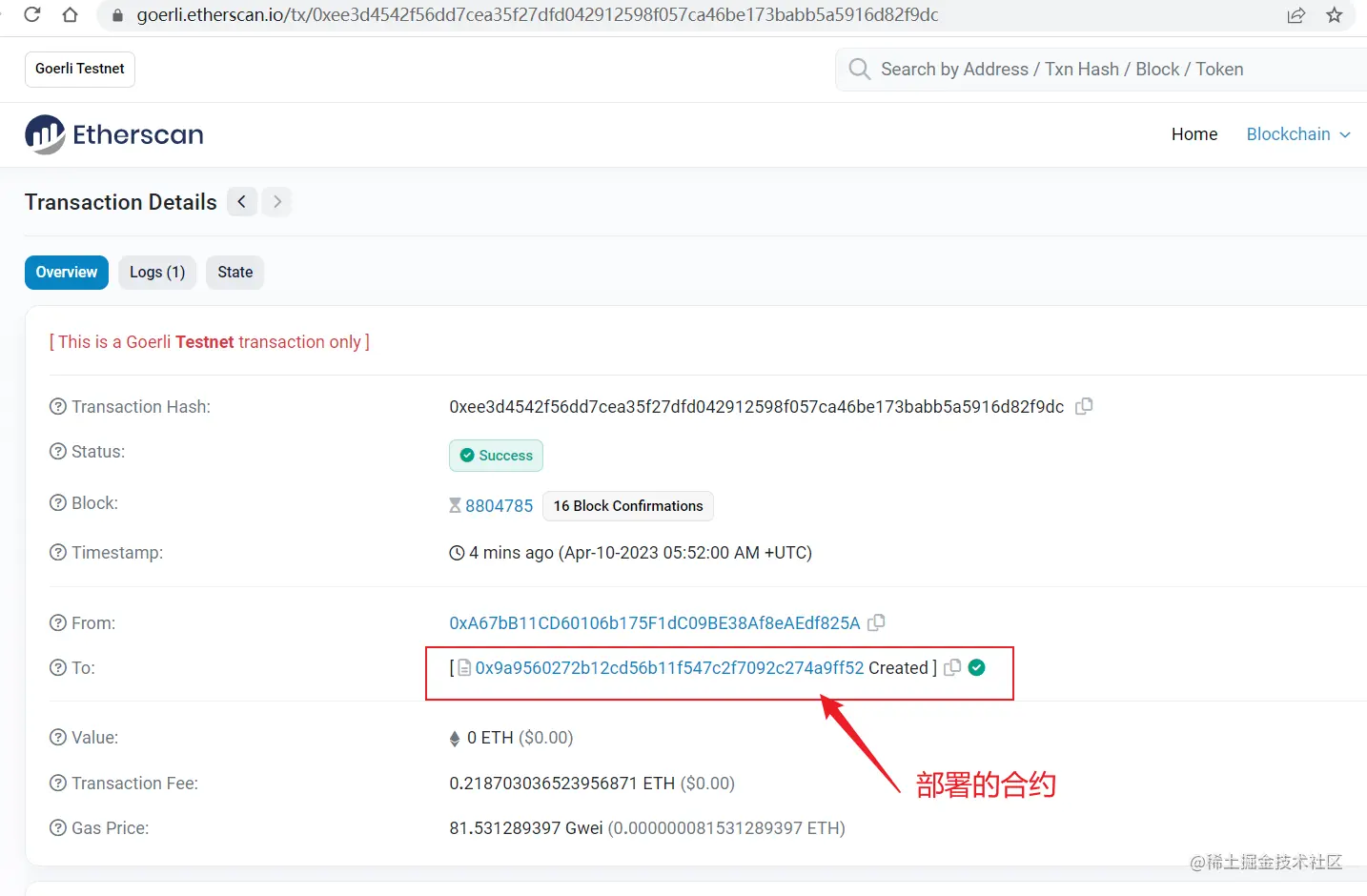Screen dimensions: 1367x896
Task: Click the help icon next to To
Action: point(58,667)
